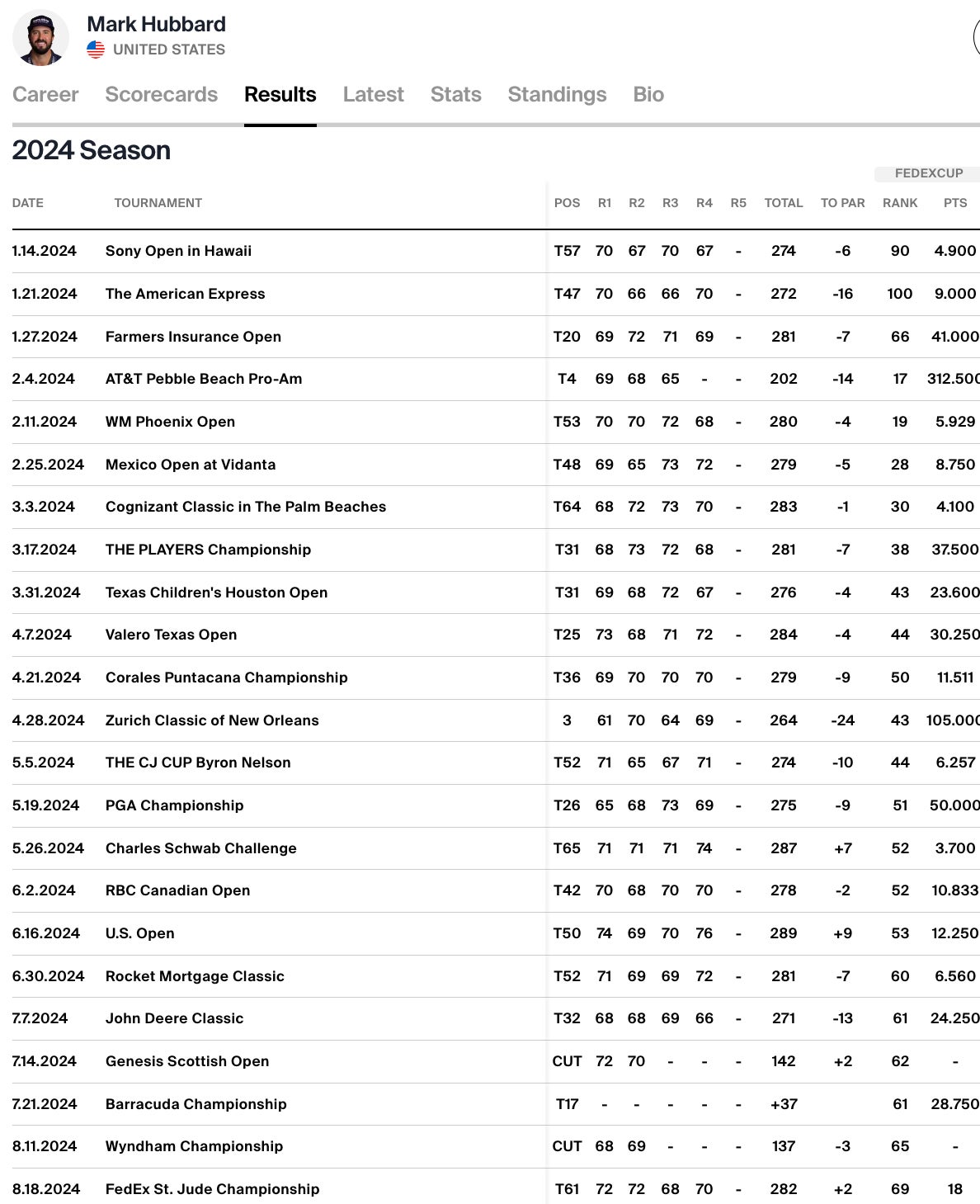980x1204 pixels.
Task: Go to the Latest tab
Action: (x=373, y=95)
